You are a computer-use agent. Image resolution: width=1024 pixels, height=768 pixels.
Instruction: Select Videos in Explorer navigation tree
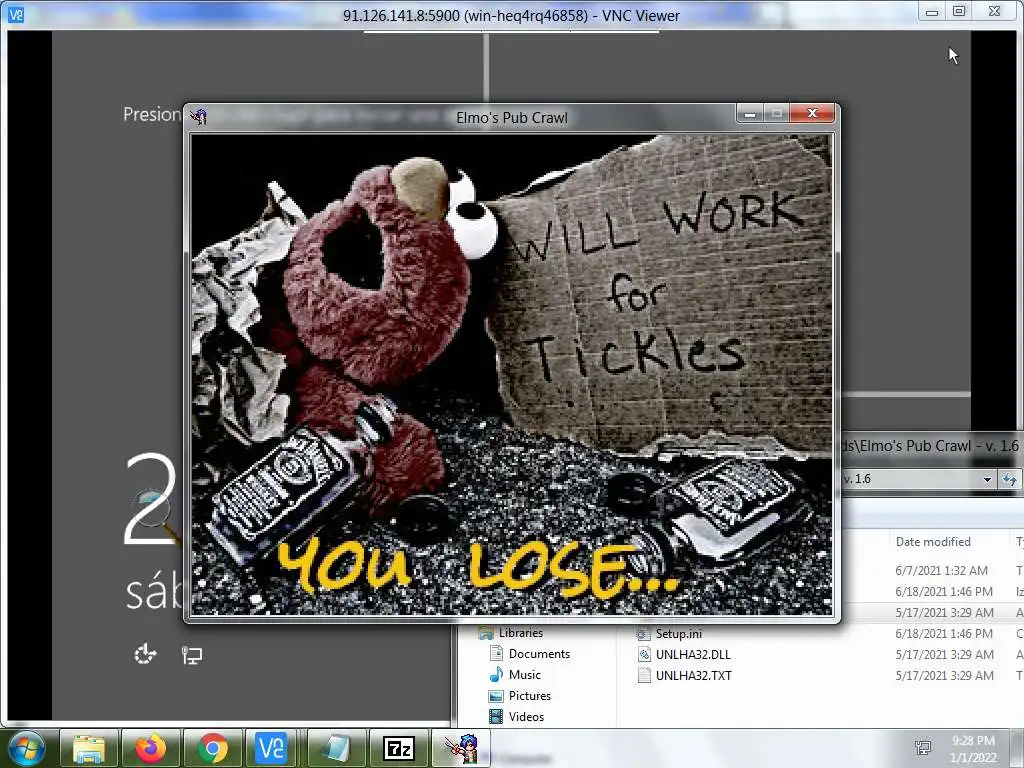click(x=526, y=716)
